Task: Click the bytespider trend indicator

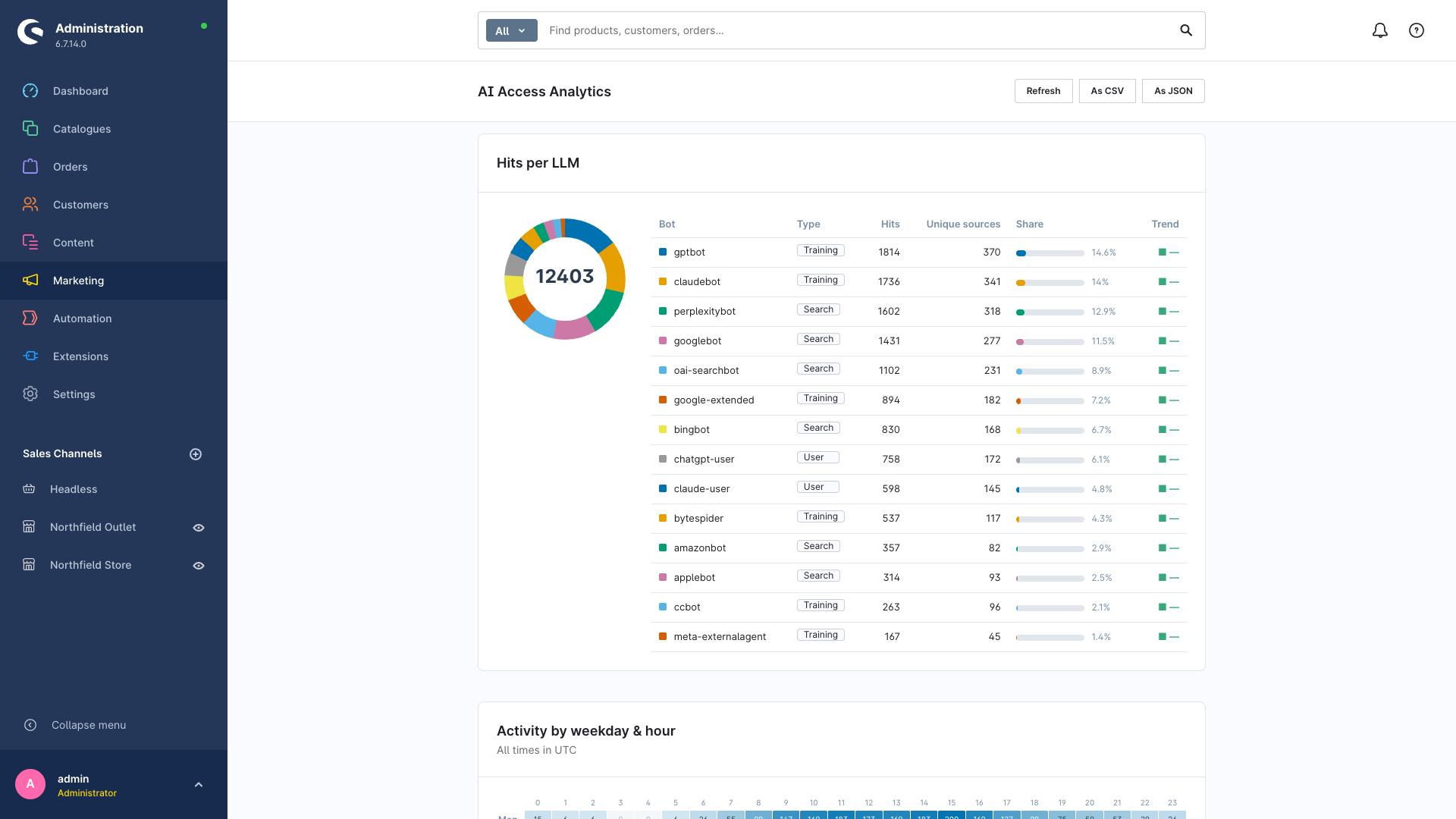Action: pyautogui.click(x=1169, y=519)
